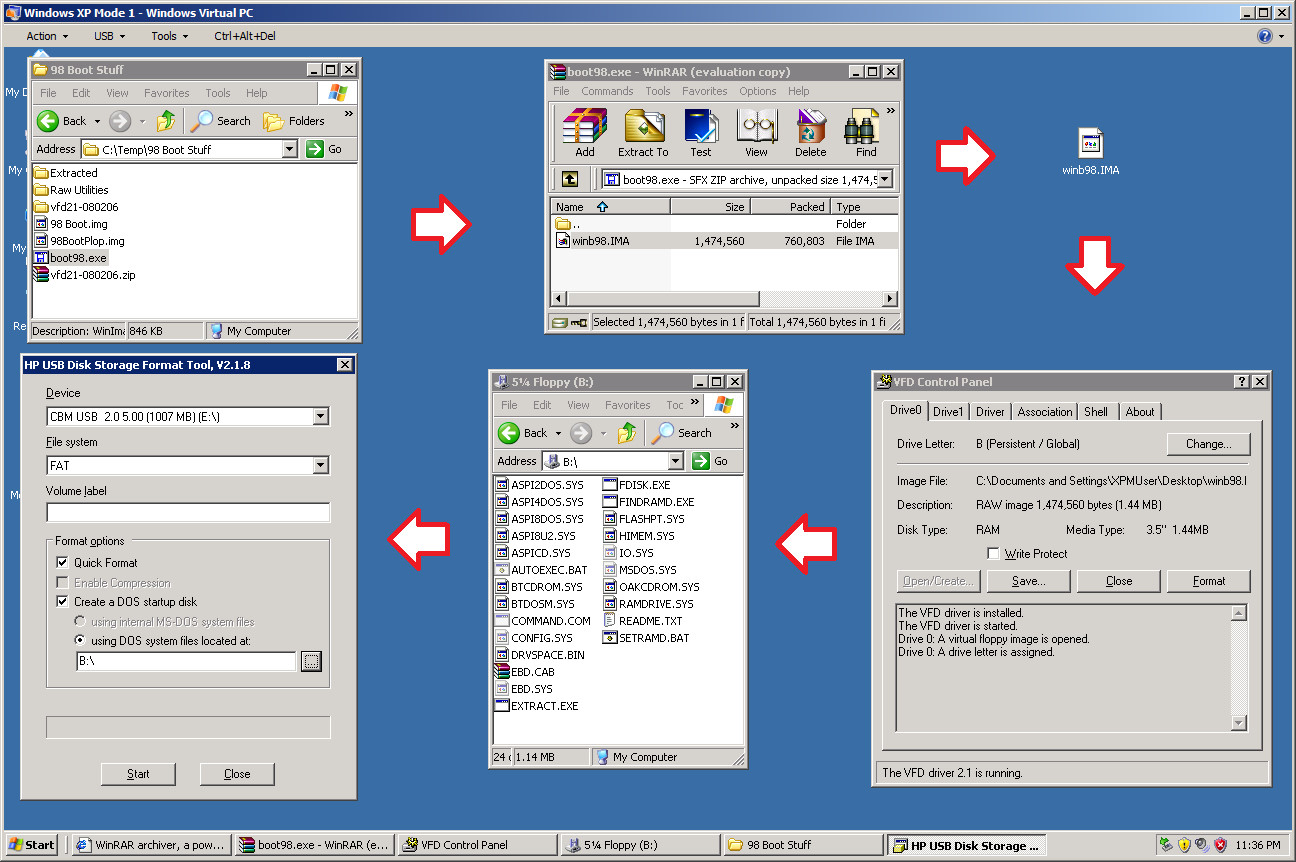This screenshot has width=1296, height=862.
Task: Enable the Write Protect checkbox
Action: click(993, 554)
